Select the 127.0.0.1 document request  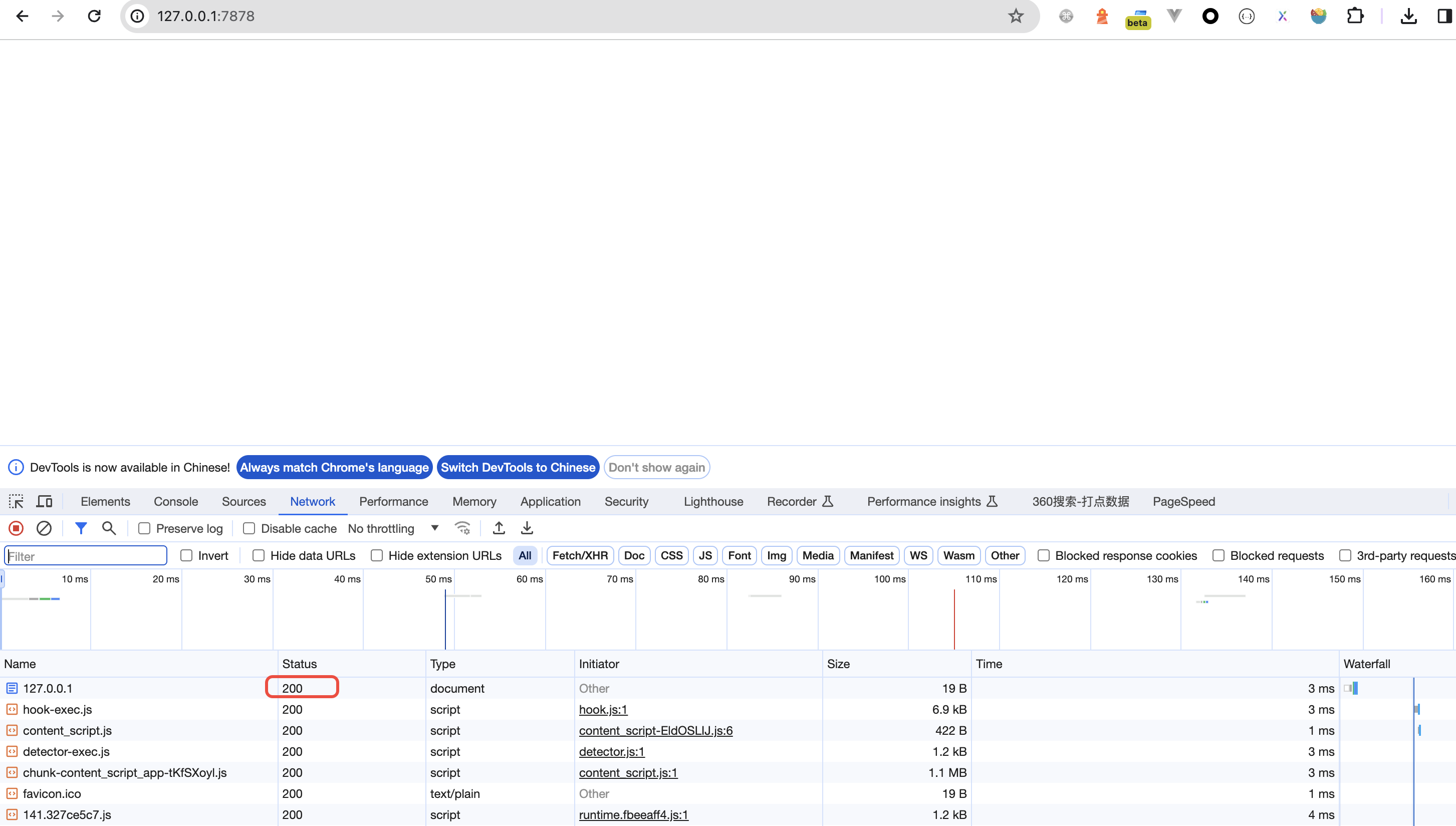click(x=728, y=689)
